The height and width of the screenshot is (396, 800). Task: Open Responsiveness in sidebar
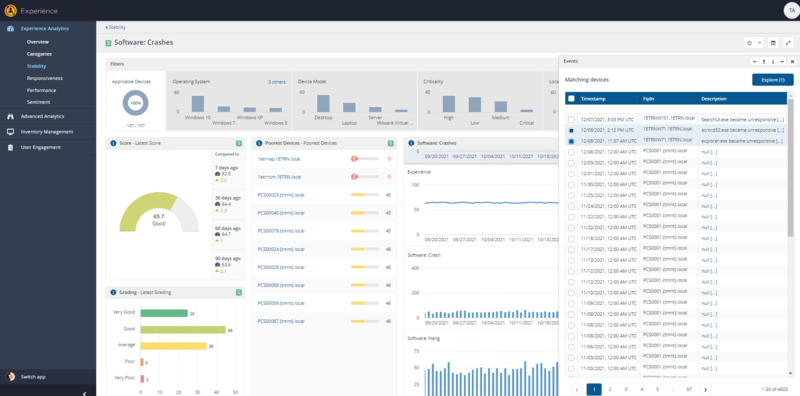tap(44, 79)
